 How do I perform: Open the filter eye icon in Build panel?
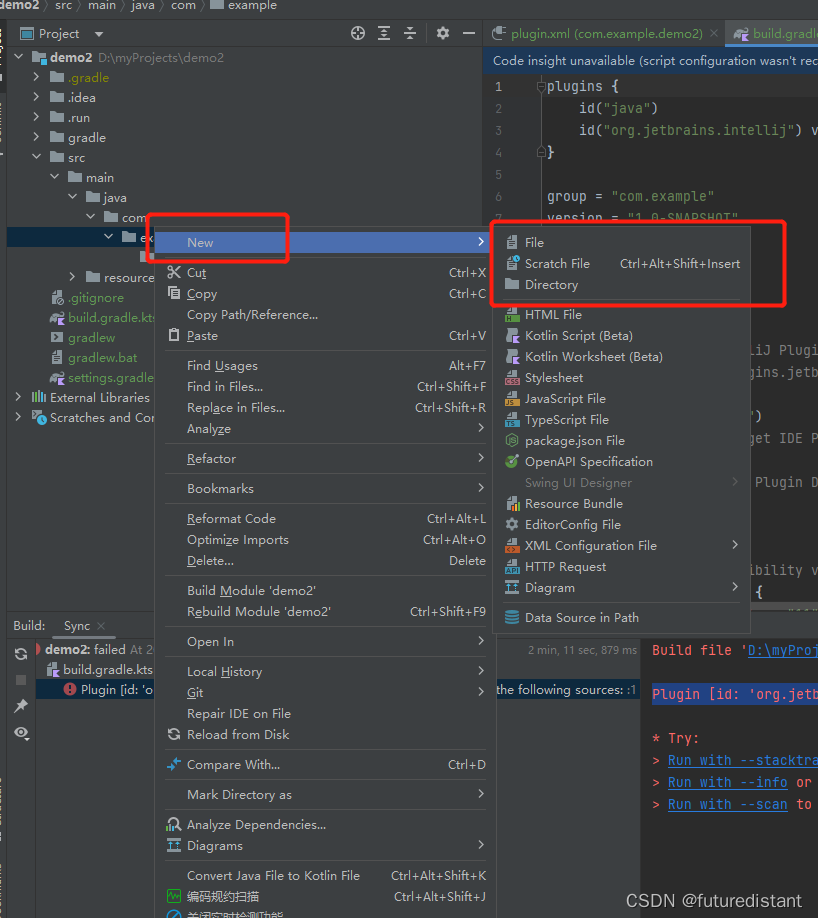(20, 733)
